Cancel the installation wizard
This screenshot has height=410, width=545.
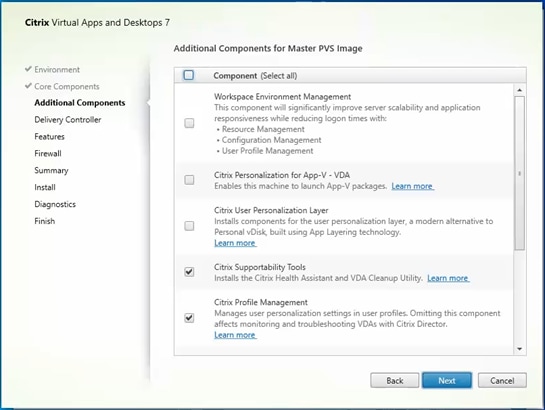point(502,380)
